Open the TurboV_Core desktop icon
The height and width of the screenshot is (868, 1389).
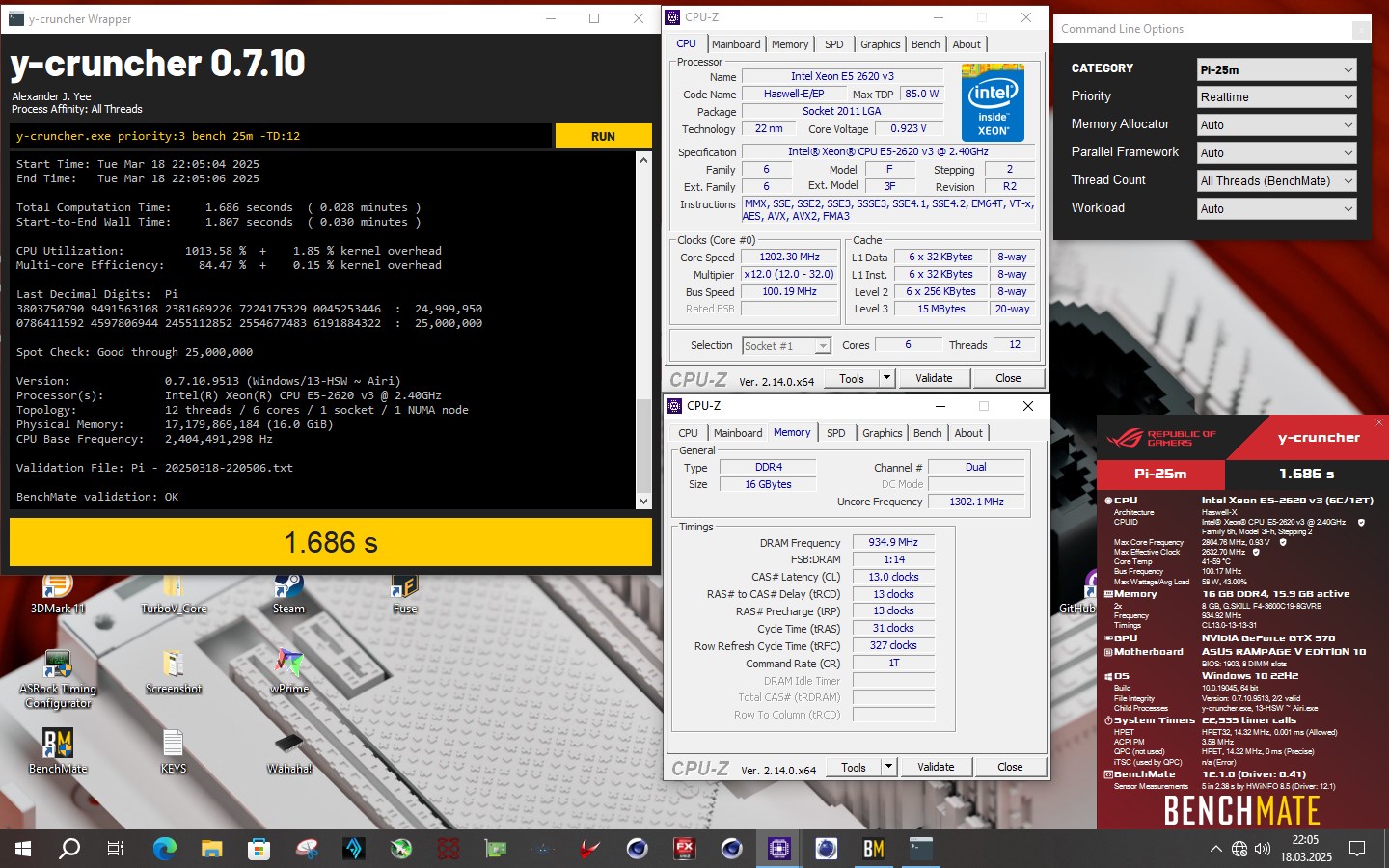174,593
